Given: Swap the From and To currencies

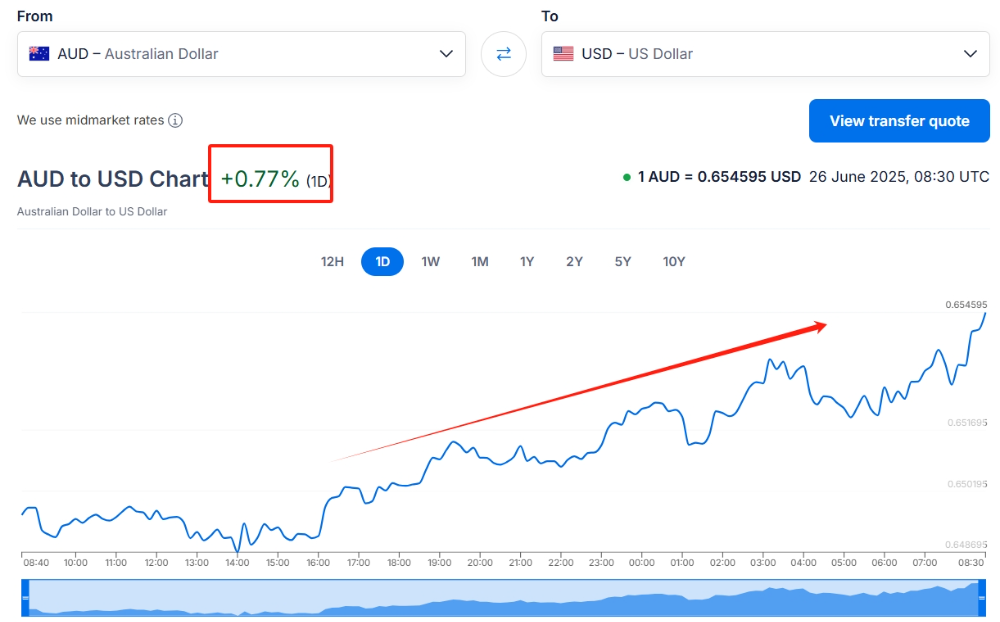Looking at the screenshot, I should [503, 54].
